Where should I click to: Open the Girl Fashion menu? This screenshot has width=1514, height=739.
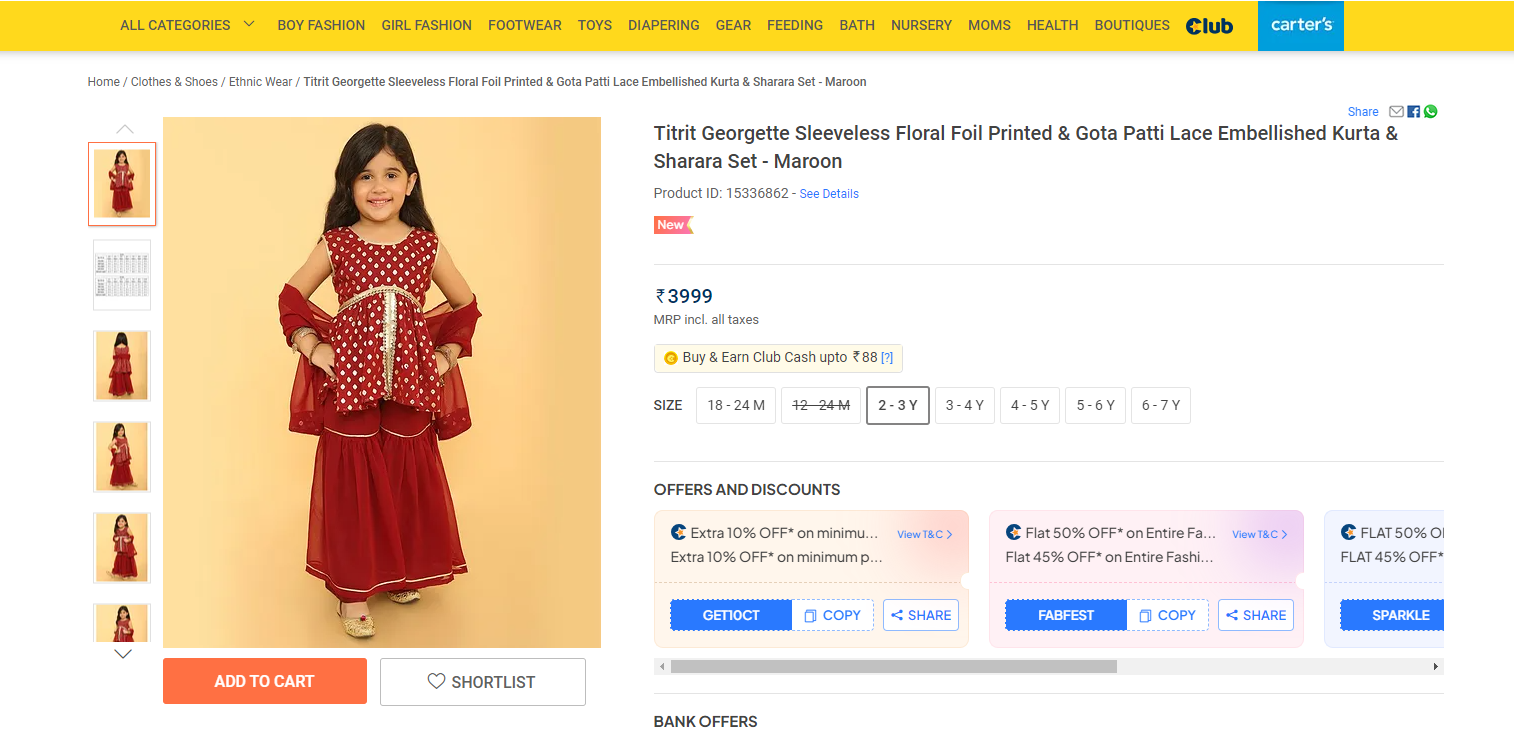tap(426, 25)
